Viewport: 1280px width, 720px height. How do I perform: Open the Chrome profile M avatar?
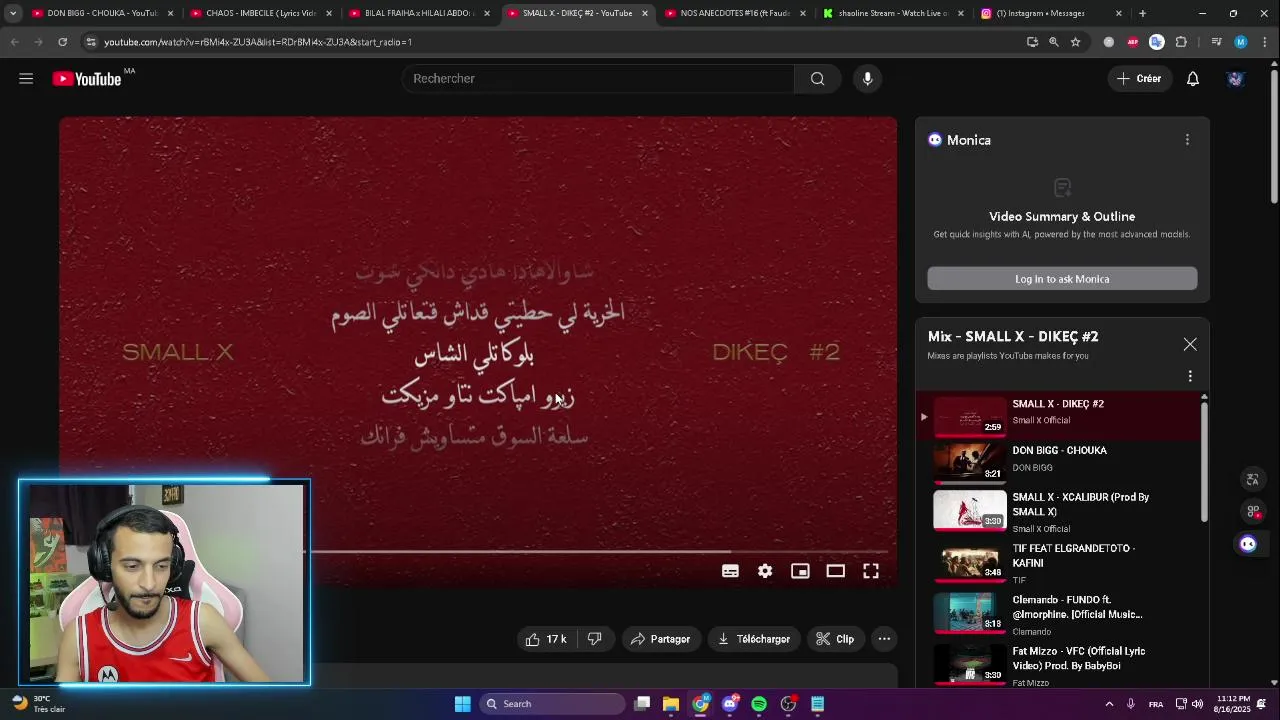coord(1241,42)
